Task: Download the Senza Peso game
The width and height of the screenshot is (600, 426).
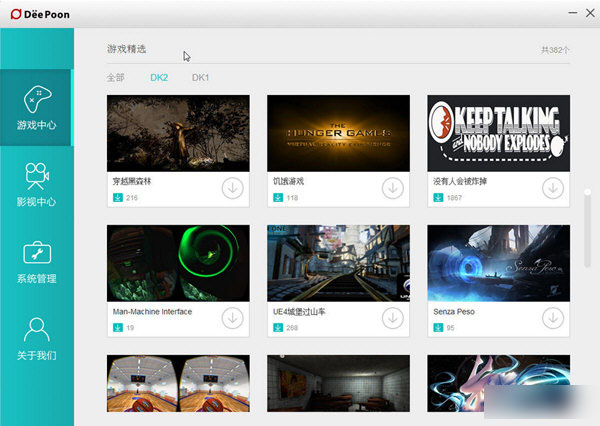Action: 553,318
